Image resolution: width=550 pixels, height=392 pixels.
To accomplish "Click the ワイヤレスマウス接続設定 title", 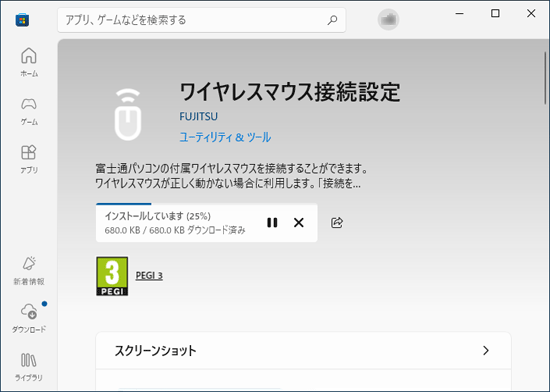I will pyautogui.click(x=290, y=92).
